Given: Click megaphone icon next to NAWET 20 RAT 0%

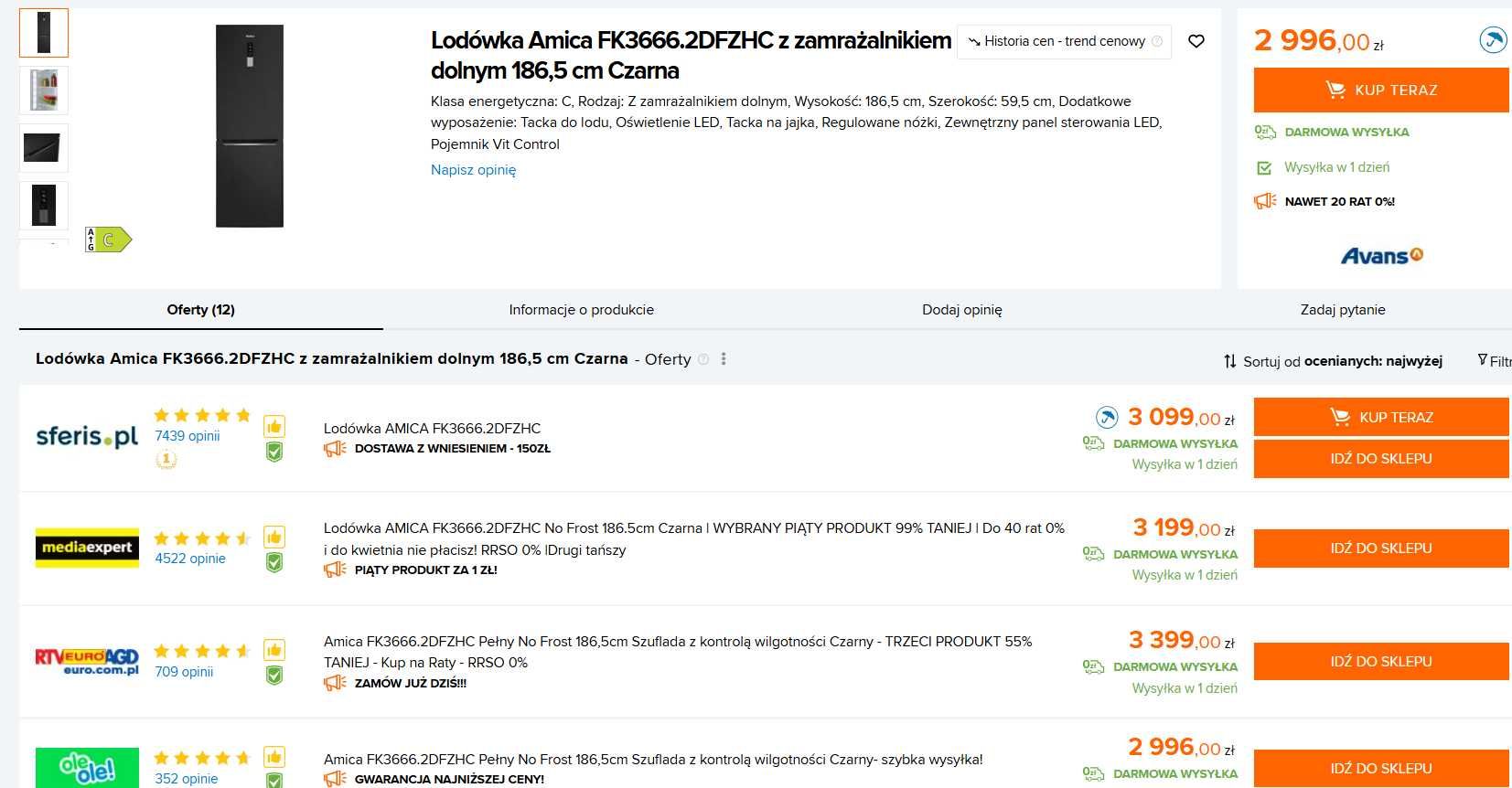Looking at the screenshot, I should pos(1265,201).
